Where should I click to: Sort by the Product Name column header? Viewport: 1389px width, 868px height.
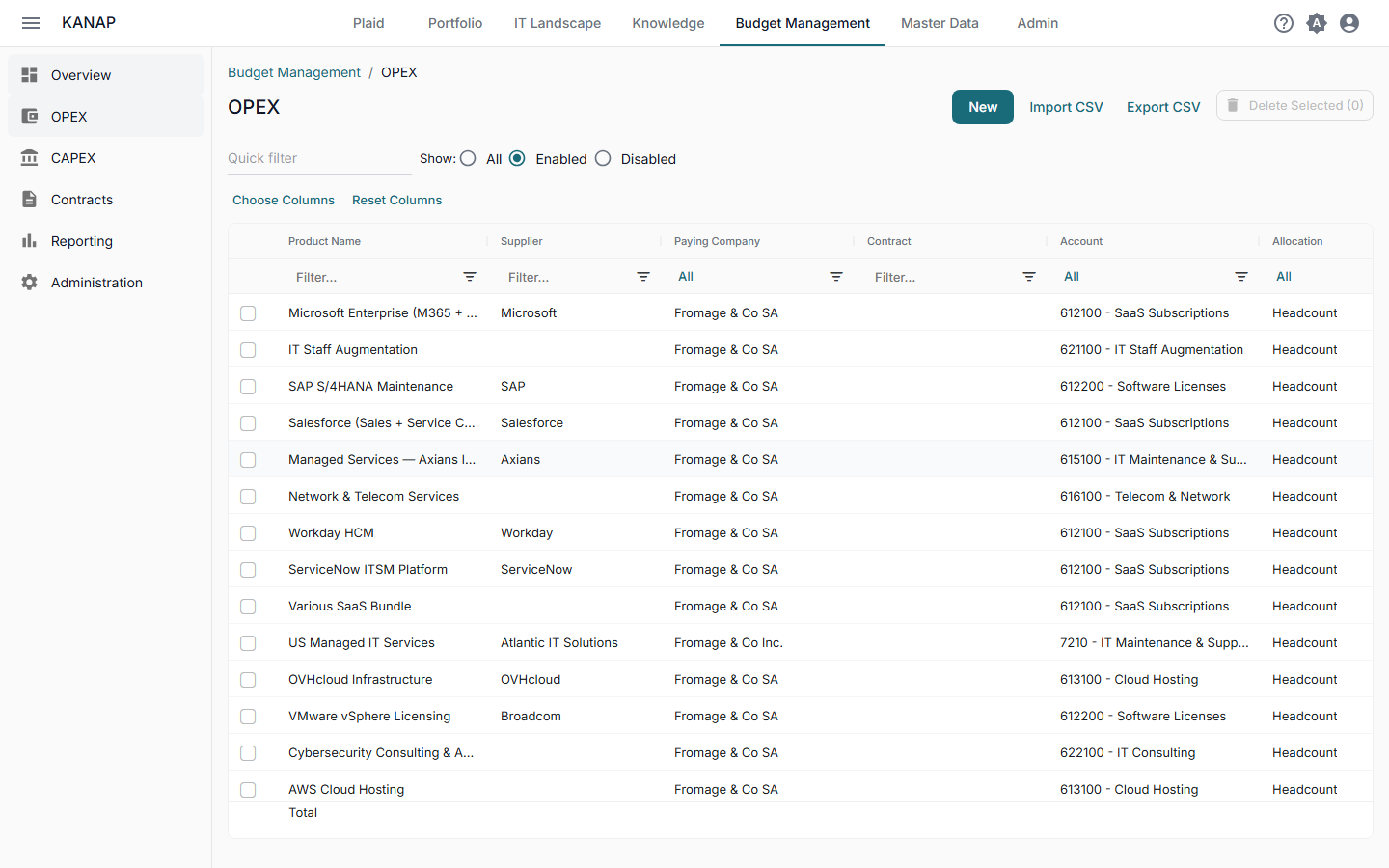click(x=324, y=241)
